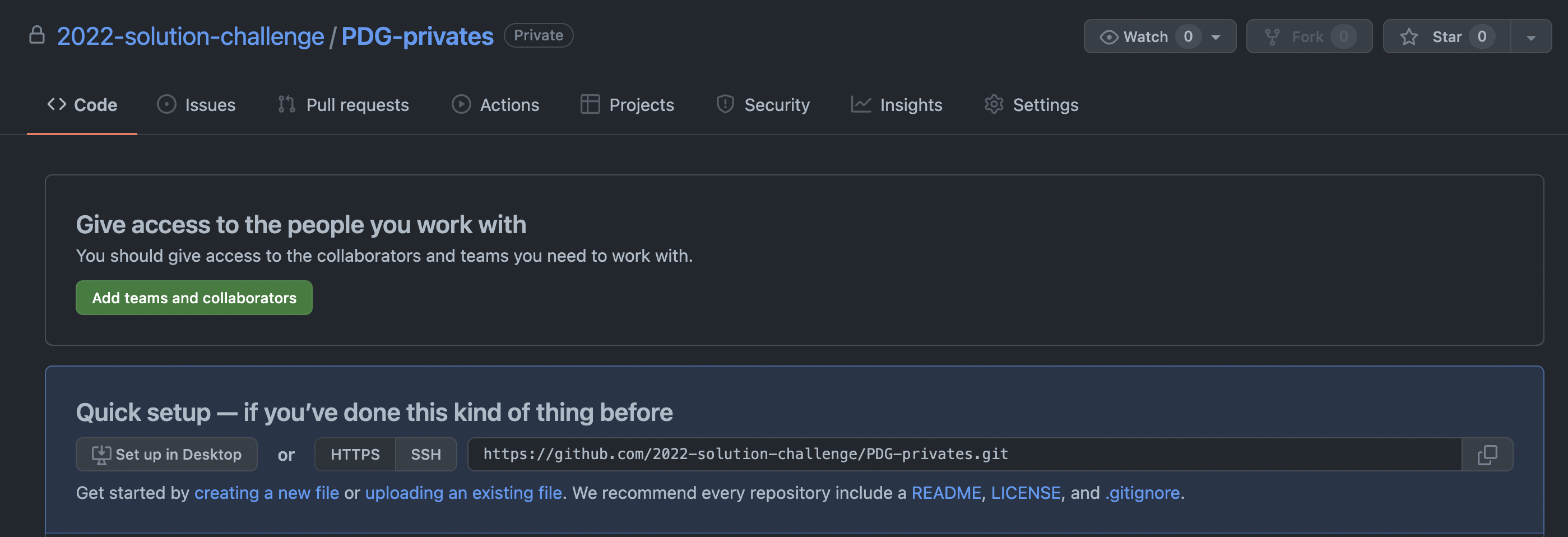Follow the uploading an existing file link
The image size is (1568, 537).
pos(463,493)
